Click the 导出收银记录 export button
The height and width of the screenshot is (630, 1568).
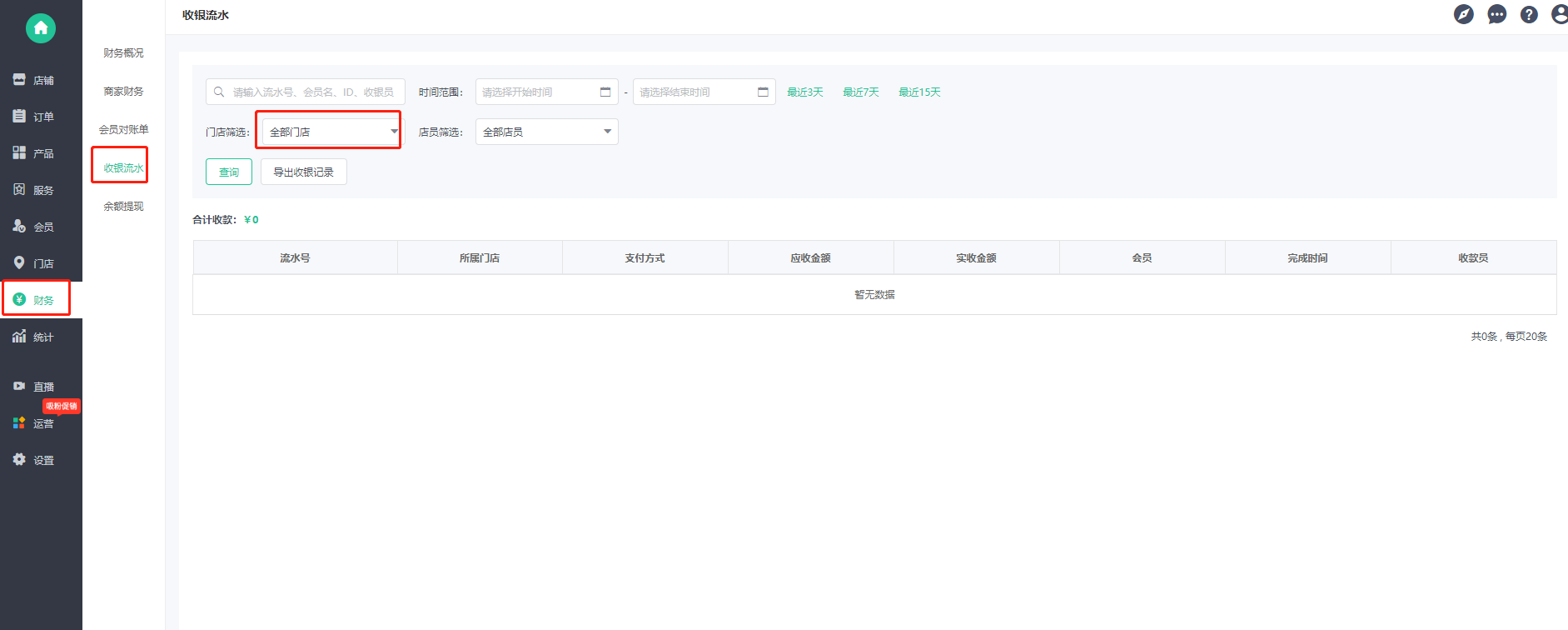point(304,172)
